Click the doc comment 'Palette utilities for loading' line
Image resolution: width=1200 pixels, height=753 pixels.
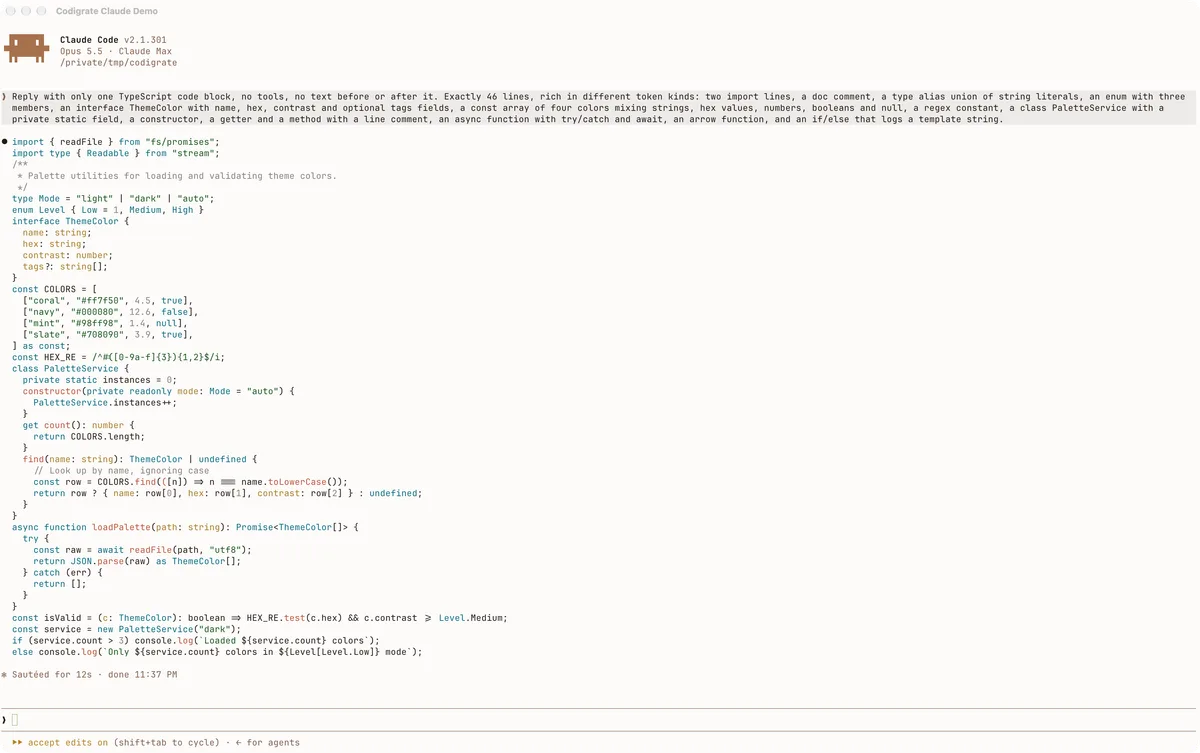pyautogui.click(x=177, y=176)
